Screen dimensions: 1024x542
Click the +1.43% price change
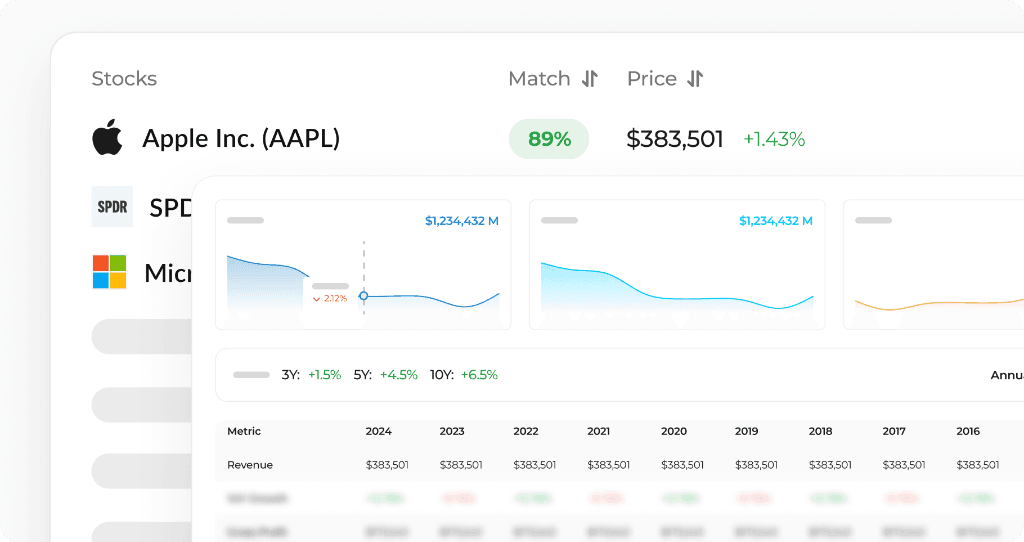774,139
